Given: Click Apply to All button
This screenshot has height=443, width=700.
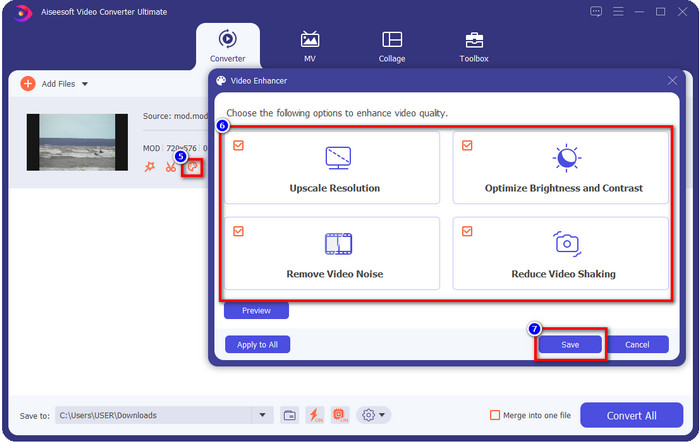Looking at the screenshot, I should [x=257, y=344].
